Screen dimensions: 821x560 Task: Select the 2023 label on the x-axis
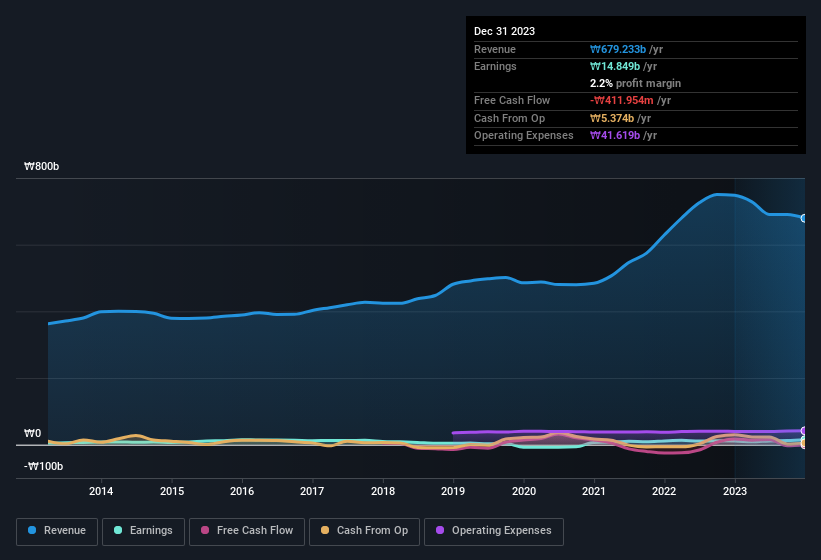(x=735, y=491)
